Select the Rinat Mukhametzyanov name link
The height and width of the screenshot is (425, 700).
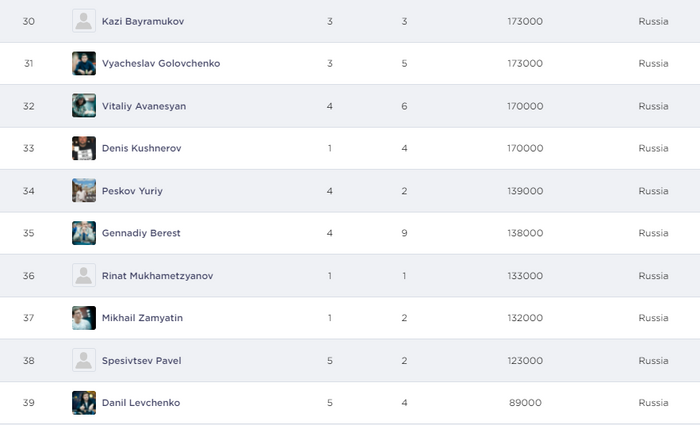click(158, 276)
